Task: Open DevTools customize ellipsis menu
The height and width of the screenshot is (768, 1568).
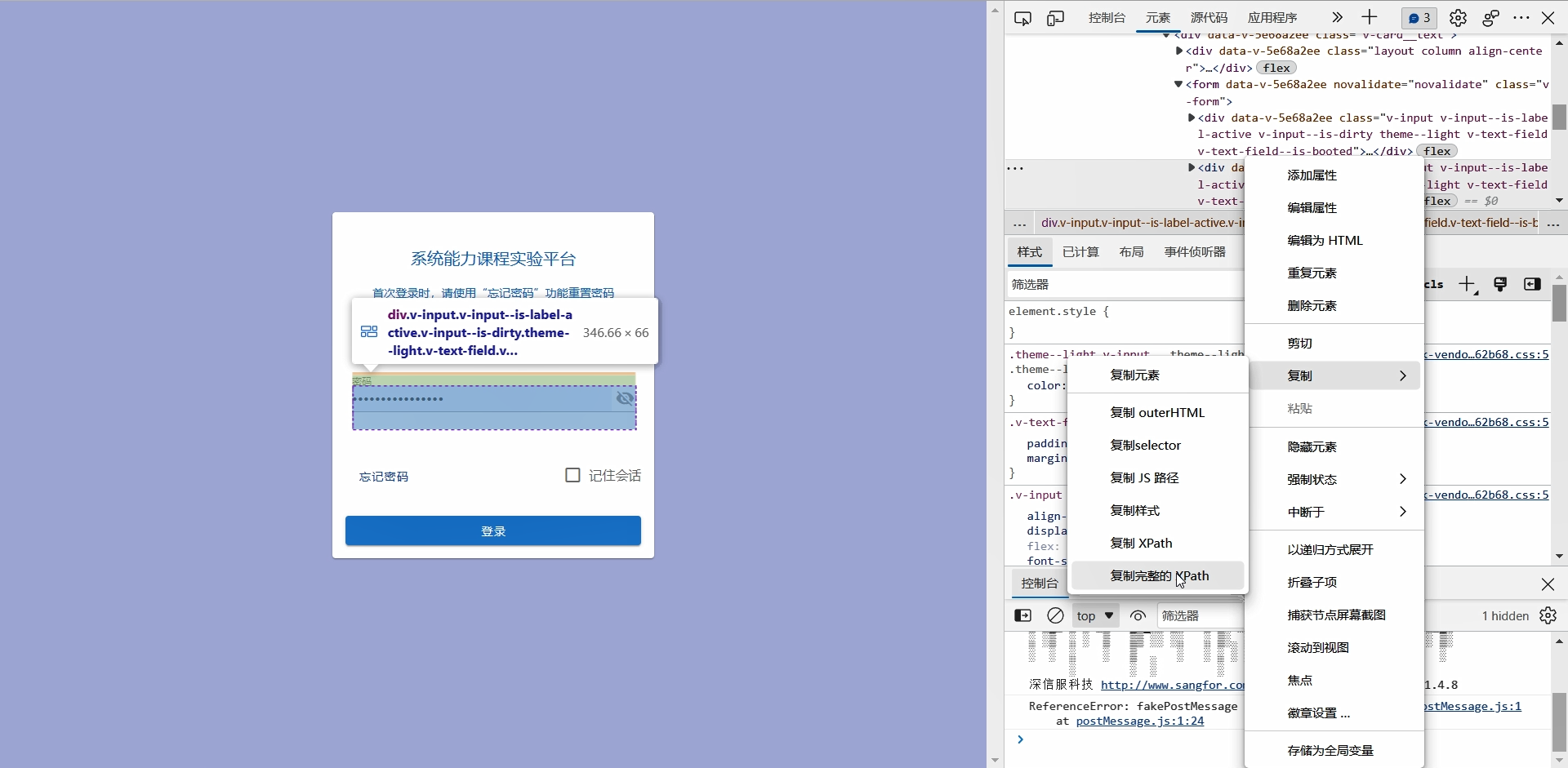Action: [x=1521, y=18]
